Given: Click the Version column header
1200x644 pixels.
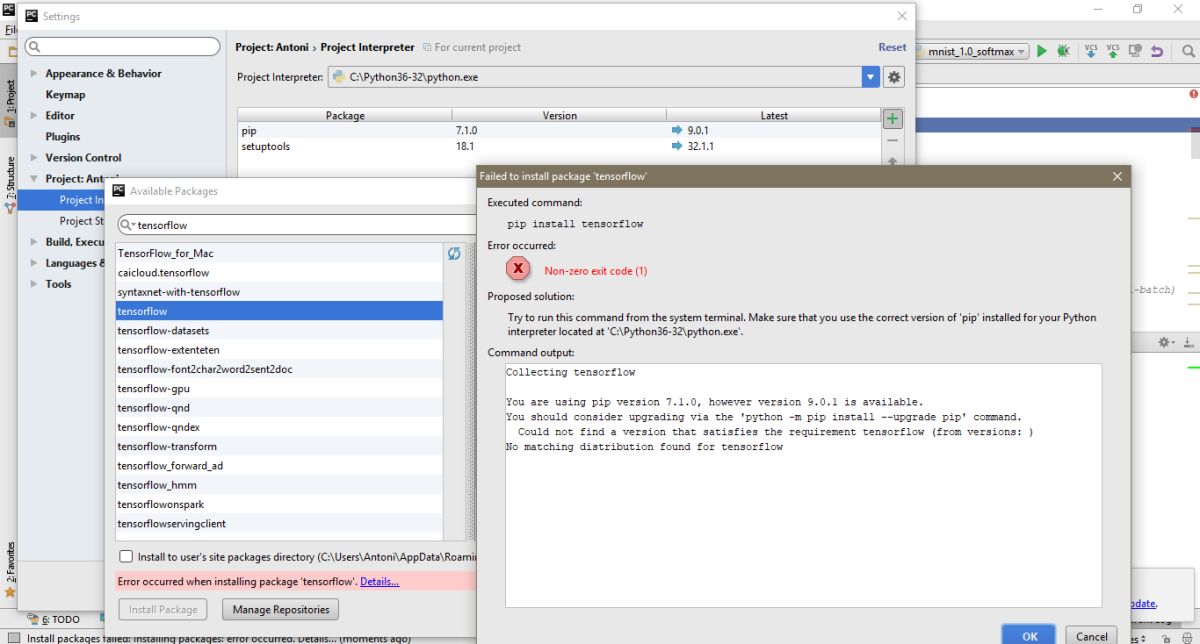Looking at the screenshot, I should click(x=559, y=115).
